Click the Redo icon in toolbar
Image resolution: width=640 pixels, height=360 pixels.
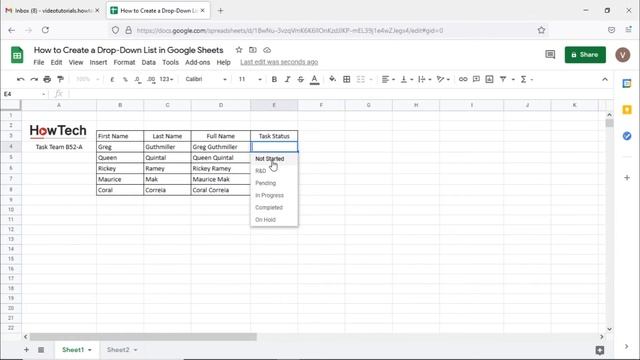click(x=34, y=79)
